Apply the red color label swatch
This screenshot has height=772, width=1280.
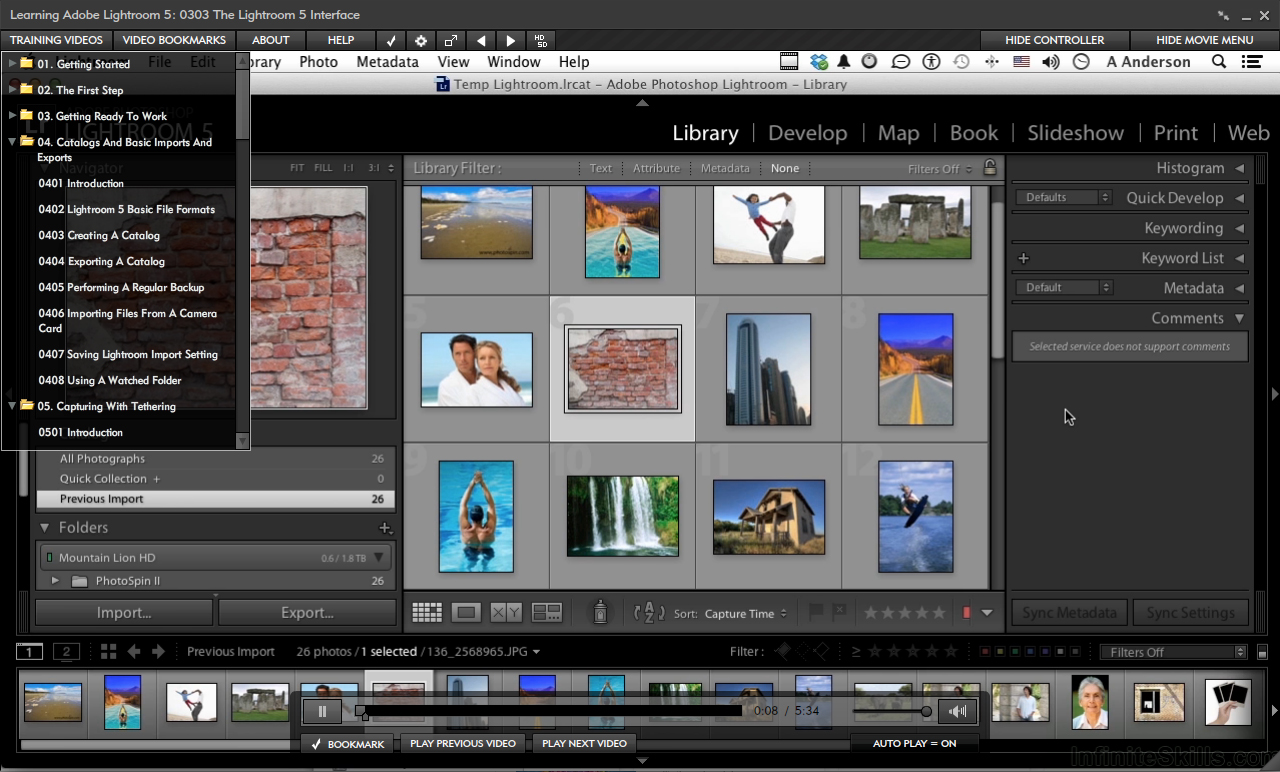click(967, 612)
